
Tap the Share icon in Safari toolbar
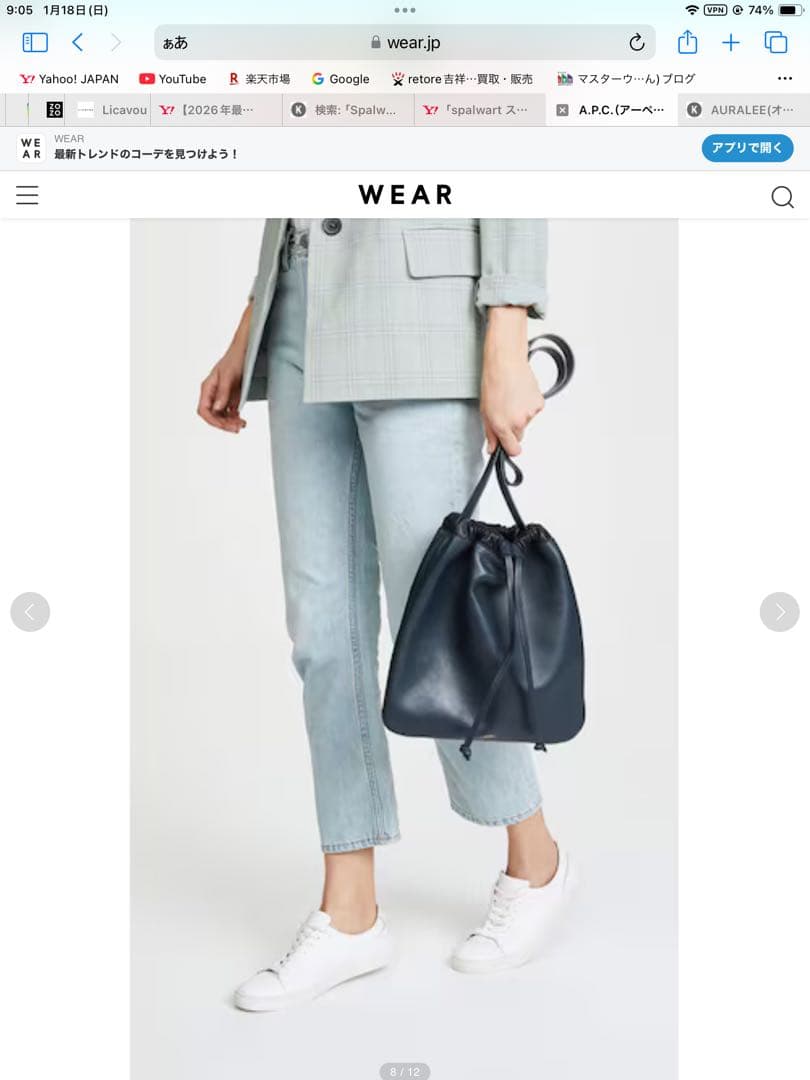pyautogui.click(x=687, y=42)
